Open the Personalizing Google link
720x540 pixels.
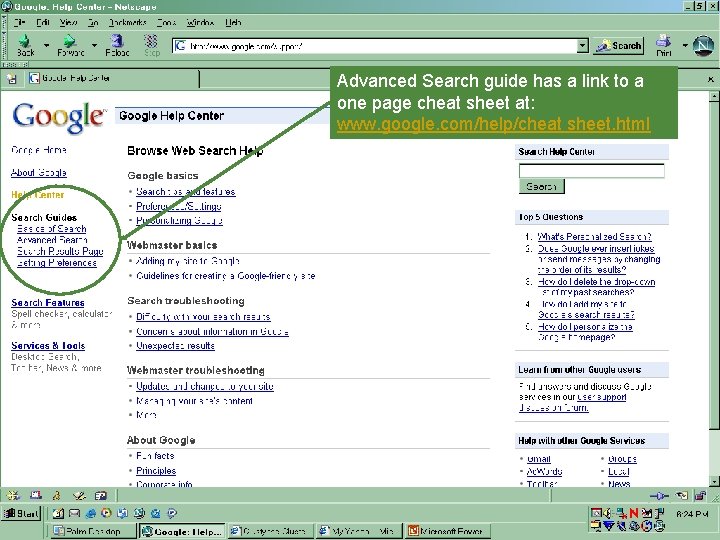tap(179, 220)
